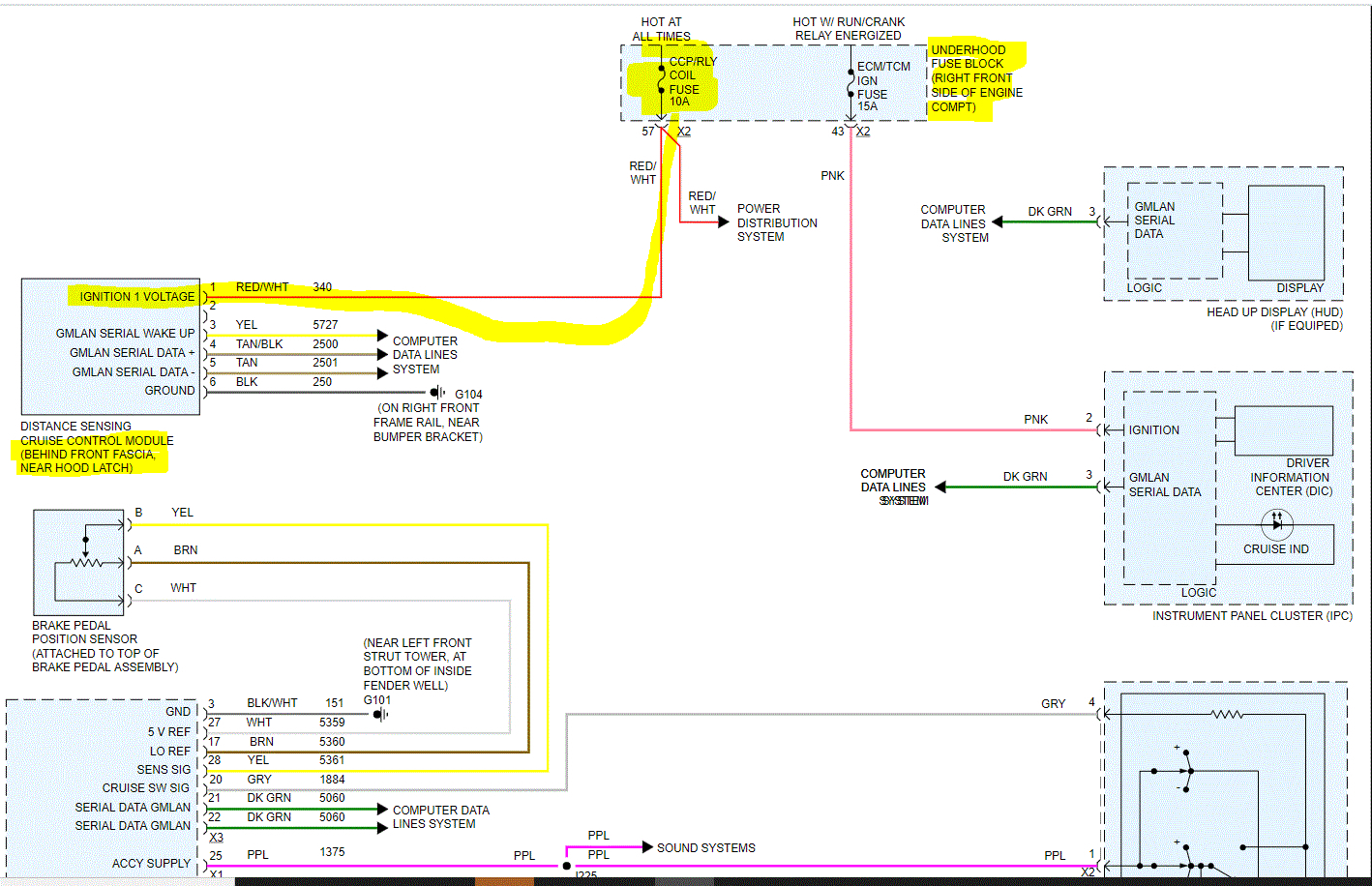Click the 'SOUND SYSTEMS' reference text
This screenshot has height=886, width=1372.
click(x=706, y=848)
